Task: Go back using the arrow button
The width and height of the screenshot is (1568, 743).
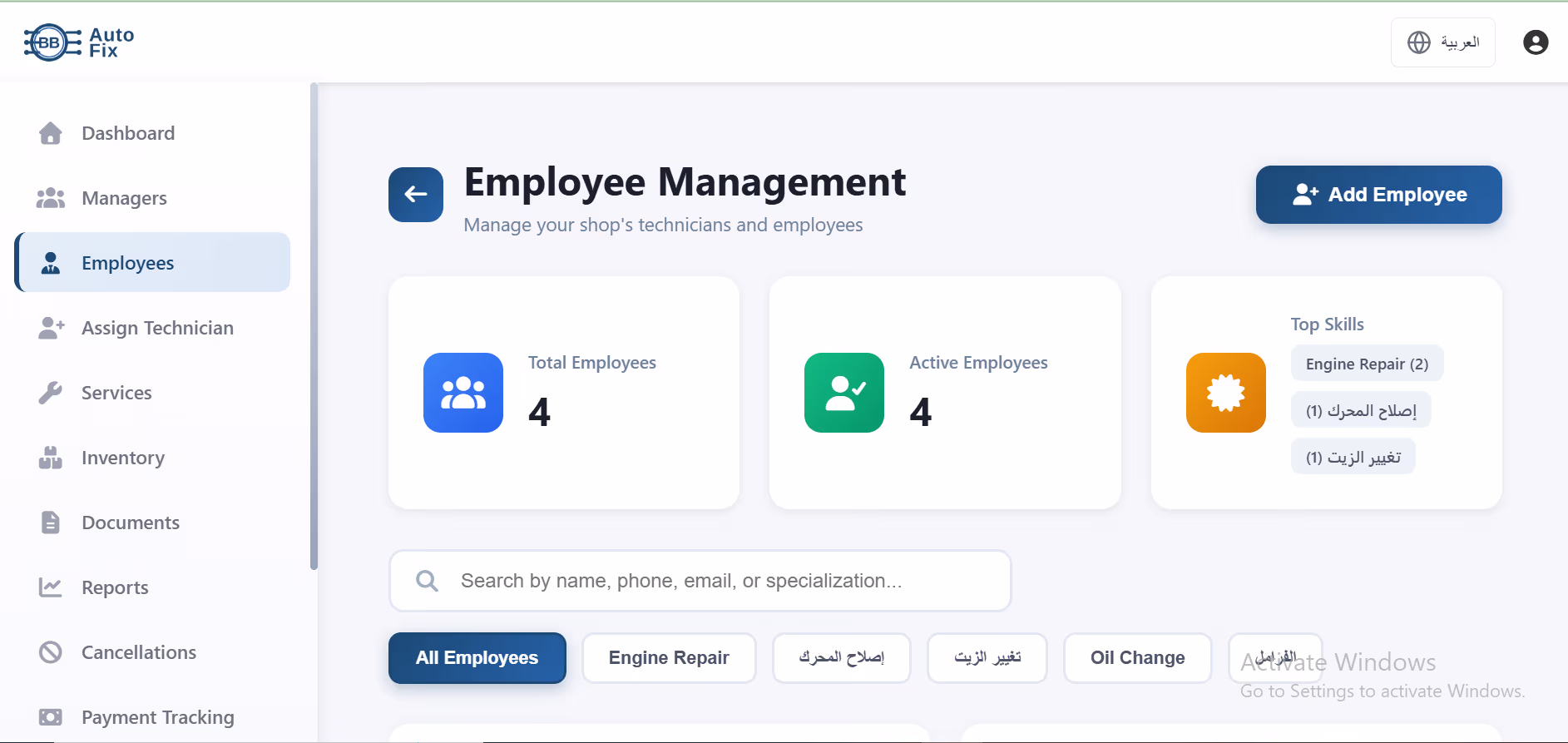Action: pos(416,195)
